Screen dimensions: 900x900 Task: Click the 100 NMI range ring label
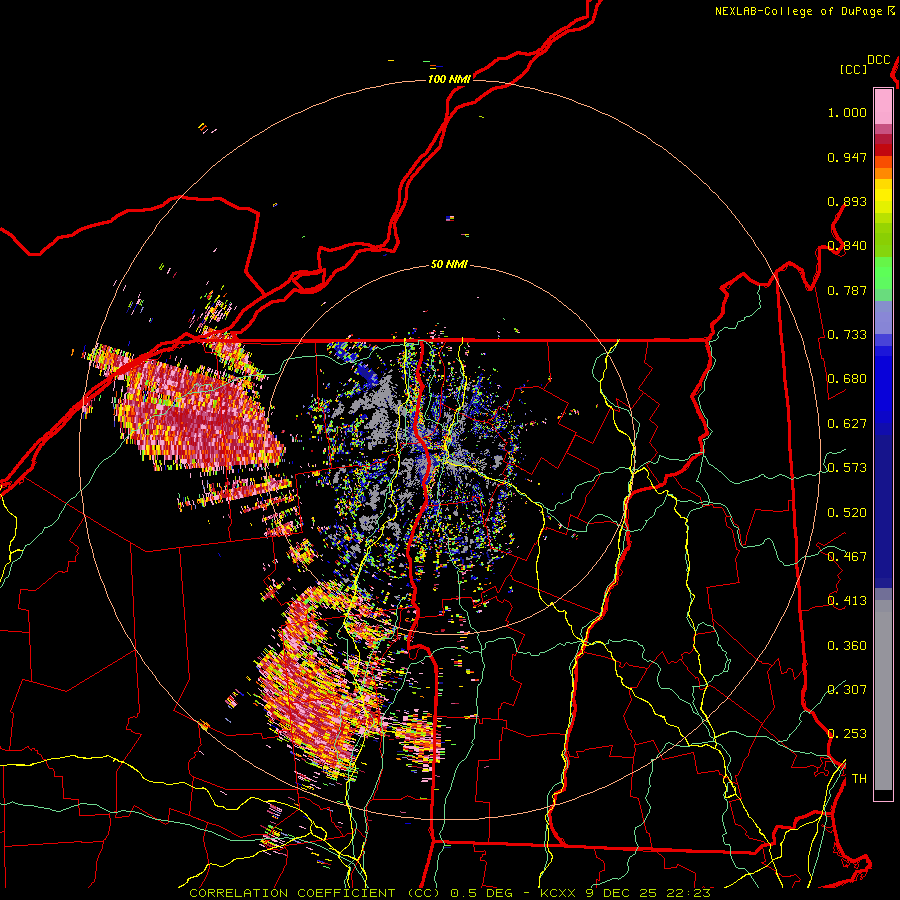449,79
